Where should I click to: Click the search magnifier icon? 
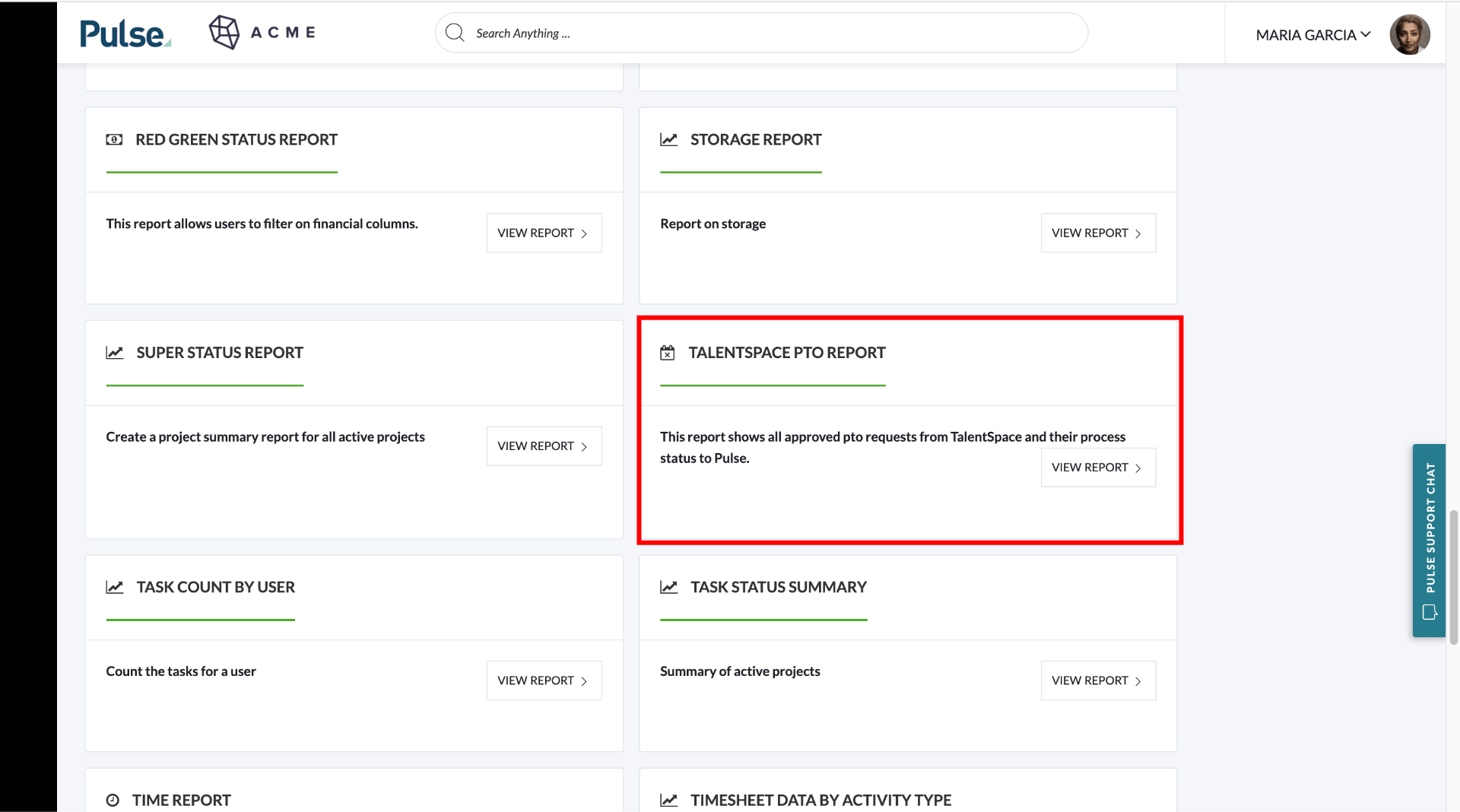tap(455, 33)
